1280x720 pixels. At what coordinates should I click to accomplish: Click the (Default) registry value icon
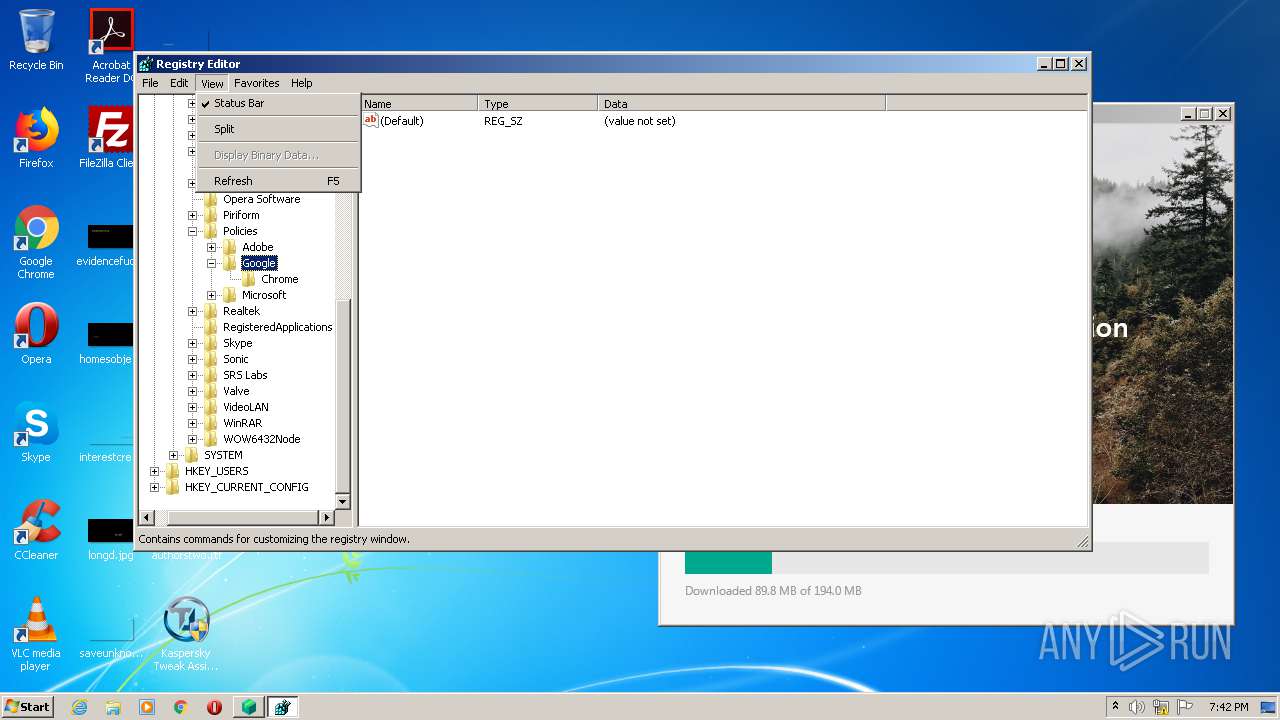coord(370,120)
